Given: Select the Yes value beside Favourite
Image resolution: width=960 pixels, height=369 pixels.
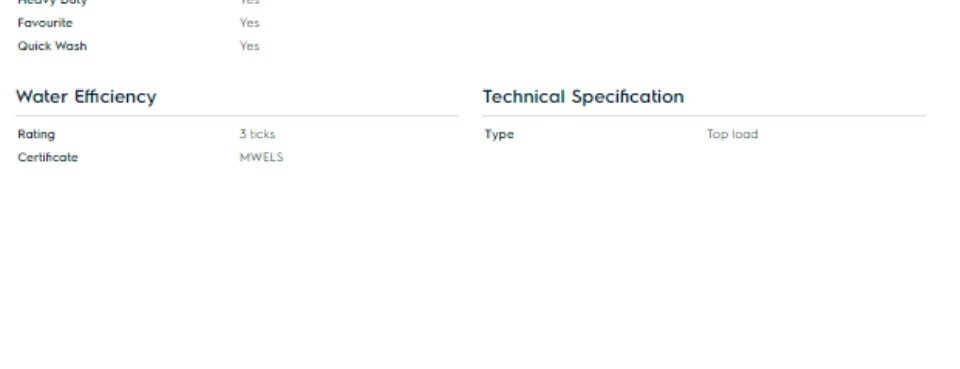Looking at the screenshot, I should click(x=250, y=23).
